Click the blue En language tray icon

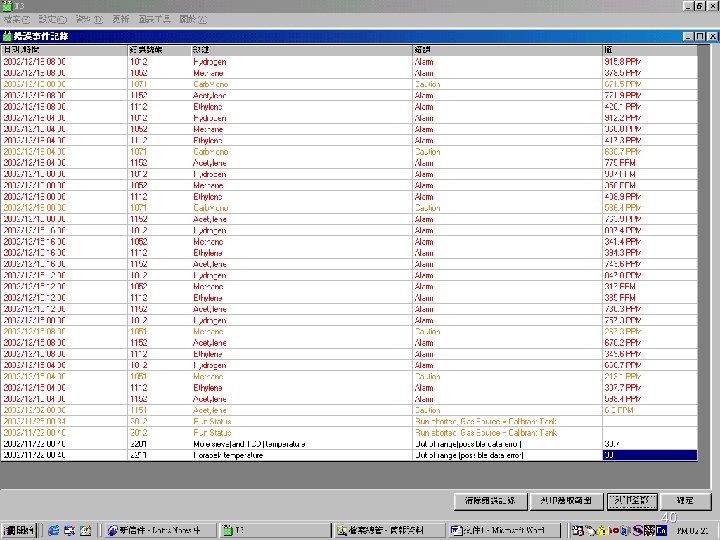(661, 531)
